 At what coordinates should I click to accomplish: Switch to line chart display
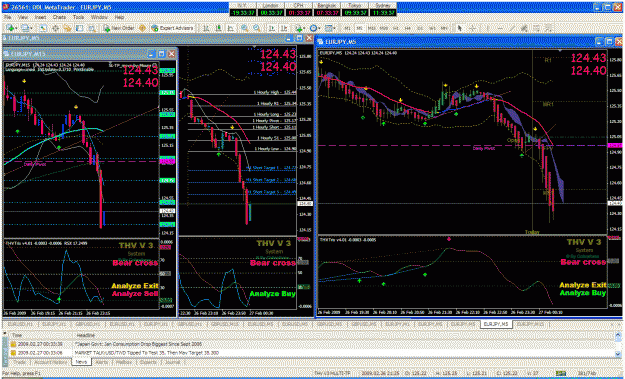click(230, 28)
